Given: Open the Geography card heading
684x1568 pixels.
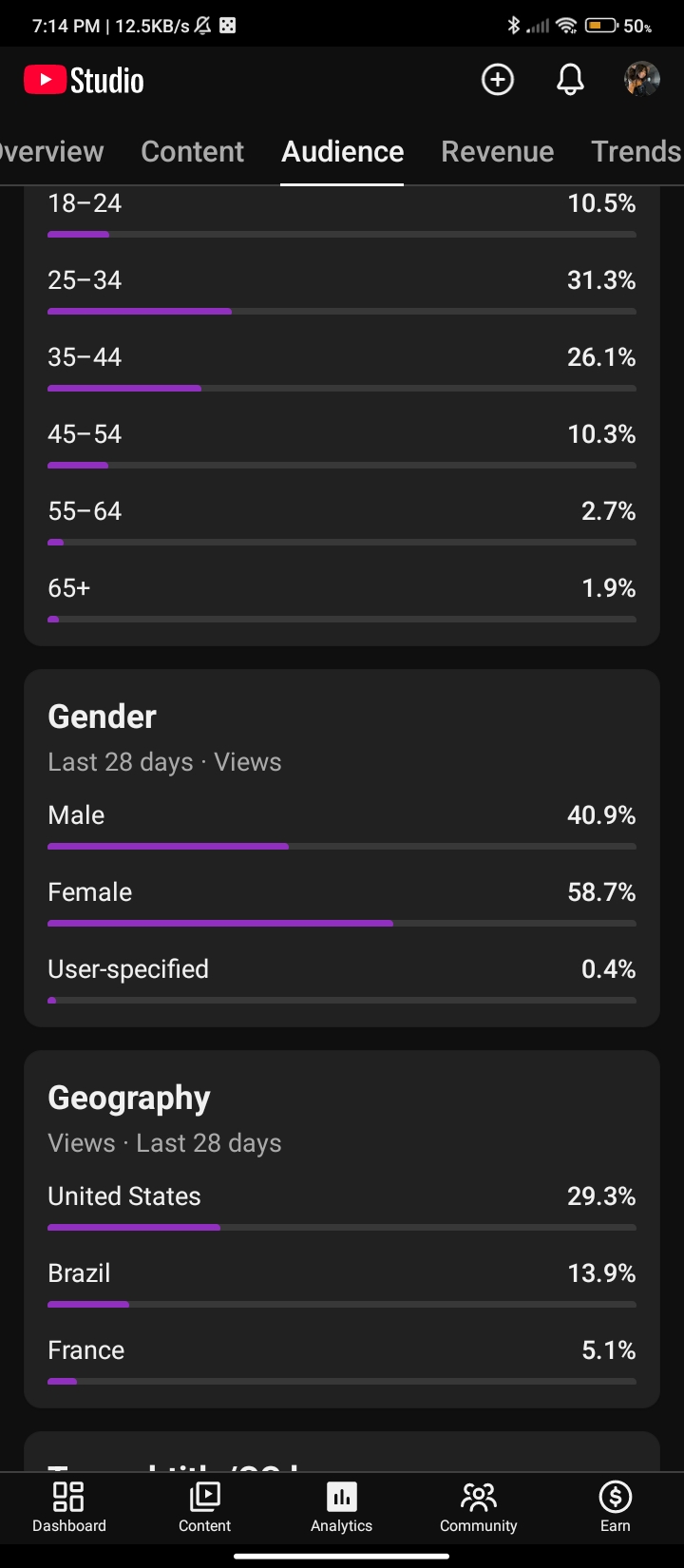Looking at the screenshot, I should 129,1098.
